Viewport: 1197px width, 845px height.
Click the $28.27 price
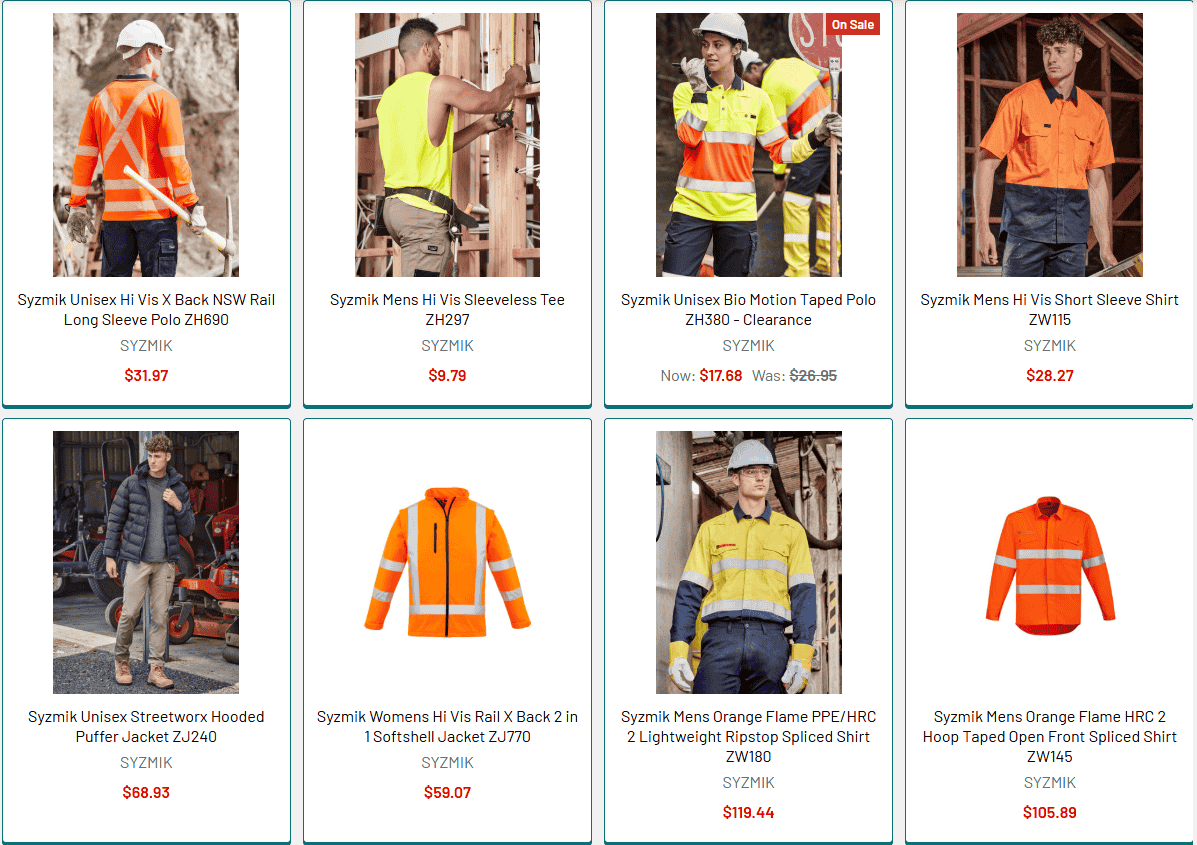pyautogui.click(x=1050, y=376)
